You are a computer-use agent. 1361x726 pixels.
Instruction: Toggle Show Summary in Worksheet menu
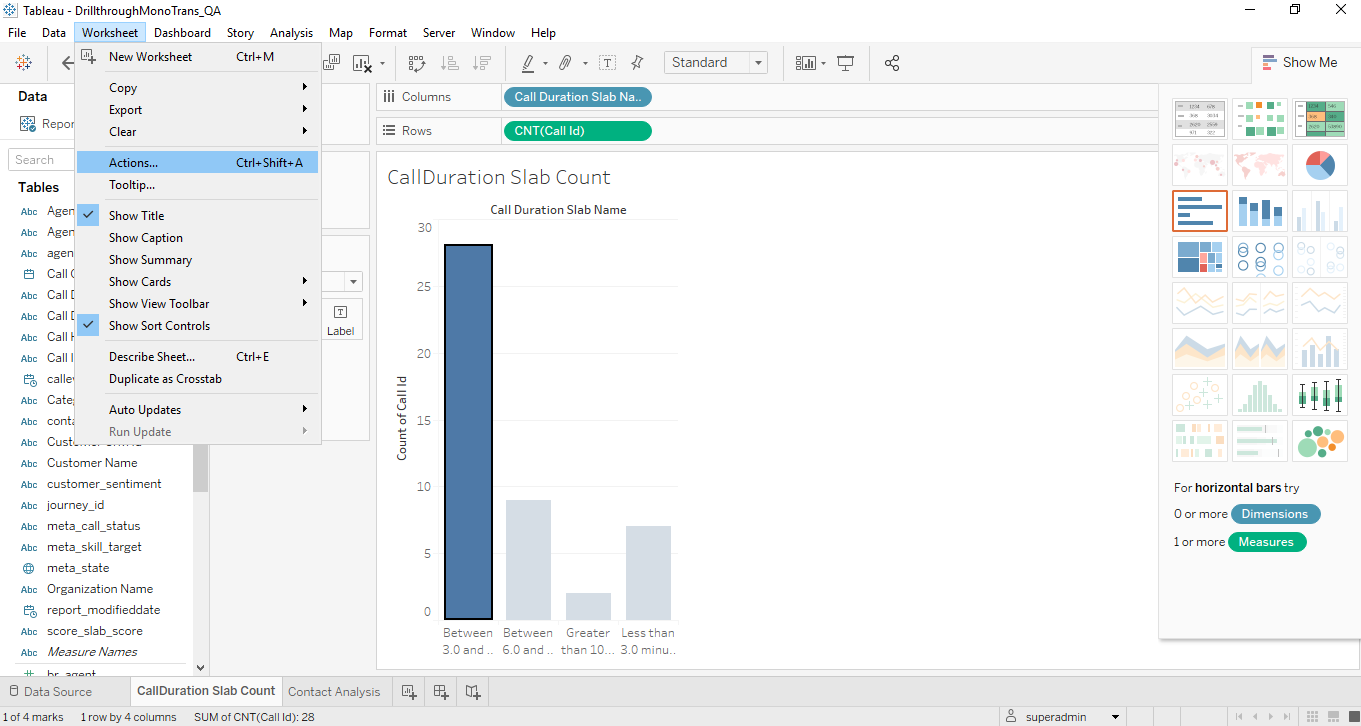tap(198, 260)
